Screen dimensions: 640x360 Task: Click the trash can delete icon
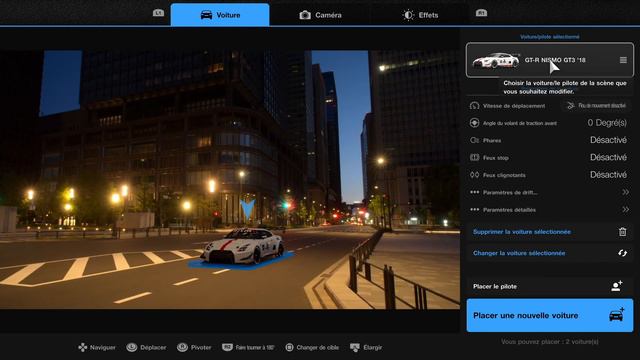622,232
